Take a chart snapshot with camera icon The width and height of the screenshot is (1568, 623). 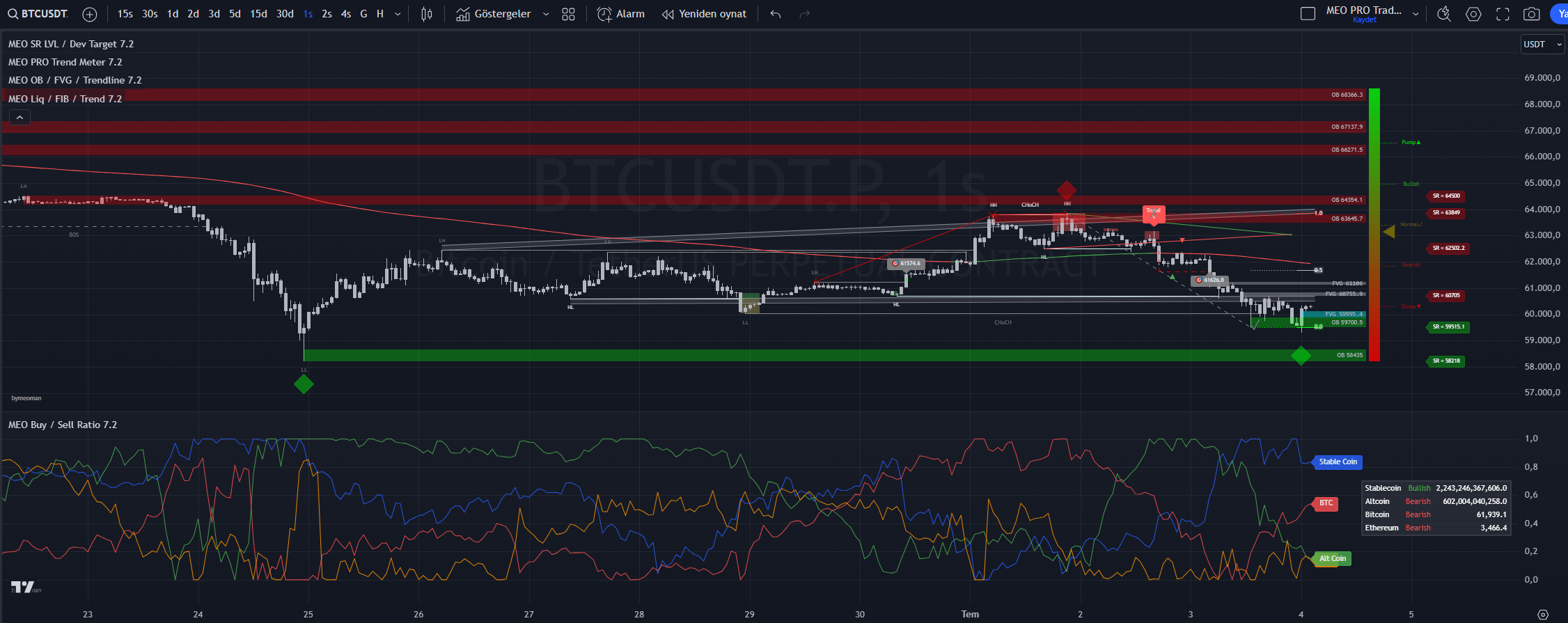[x=1531, y=14]
